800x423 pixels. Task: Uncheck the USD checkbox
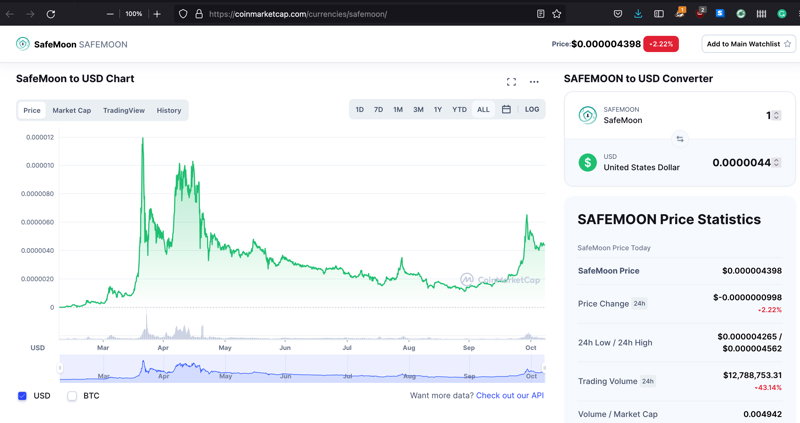[x=22, y=396]
